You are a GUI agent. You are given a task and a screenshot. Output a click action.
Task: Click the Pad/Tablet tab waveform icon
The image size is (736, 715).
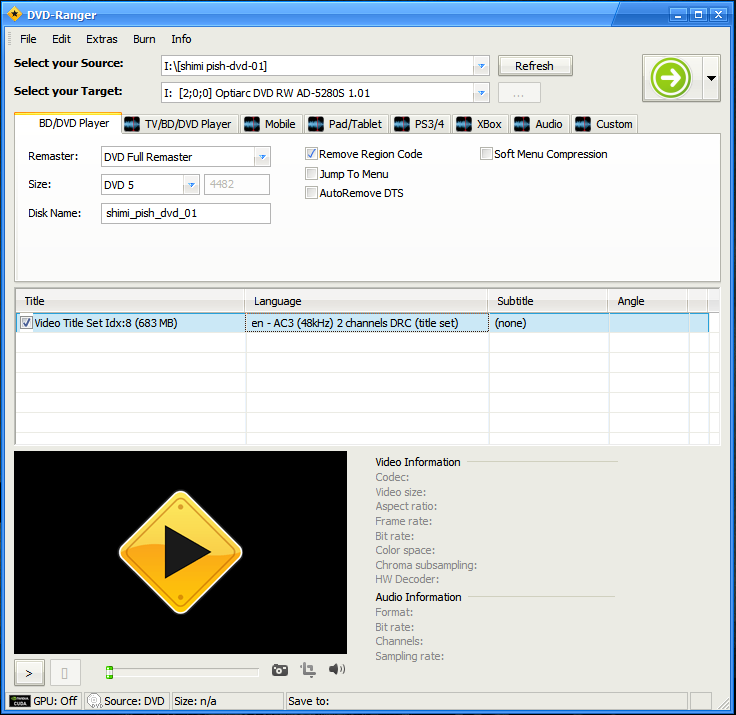(316, 124)
